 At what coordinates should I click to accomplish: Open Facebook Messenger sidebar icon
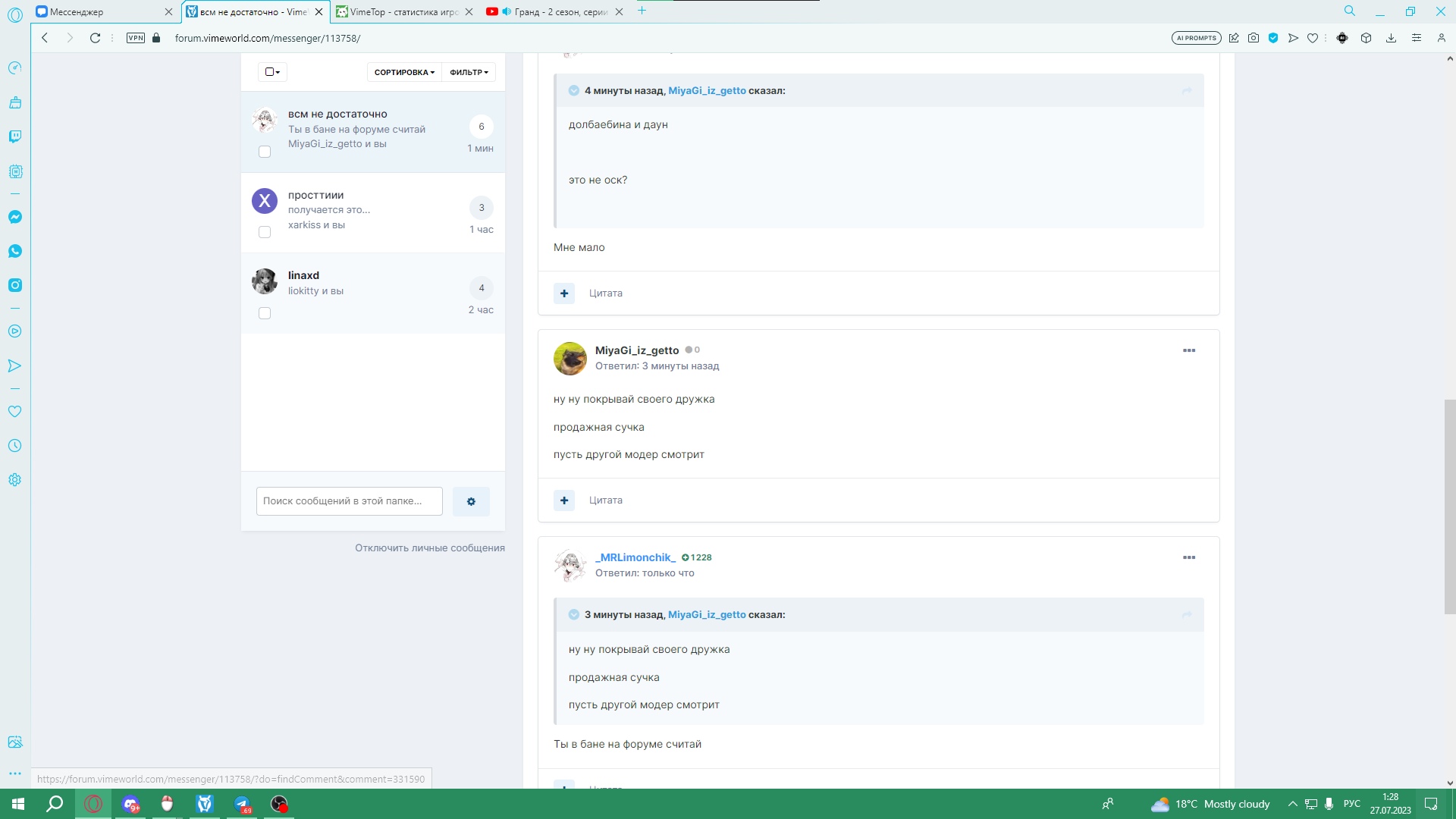(15, 217)
